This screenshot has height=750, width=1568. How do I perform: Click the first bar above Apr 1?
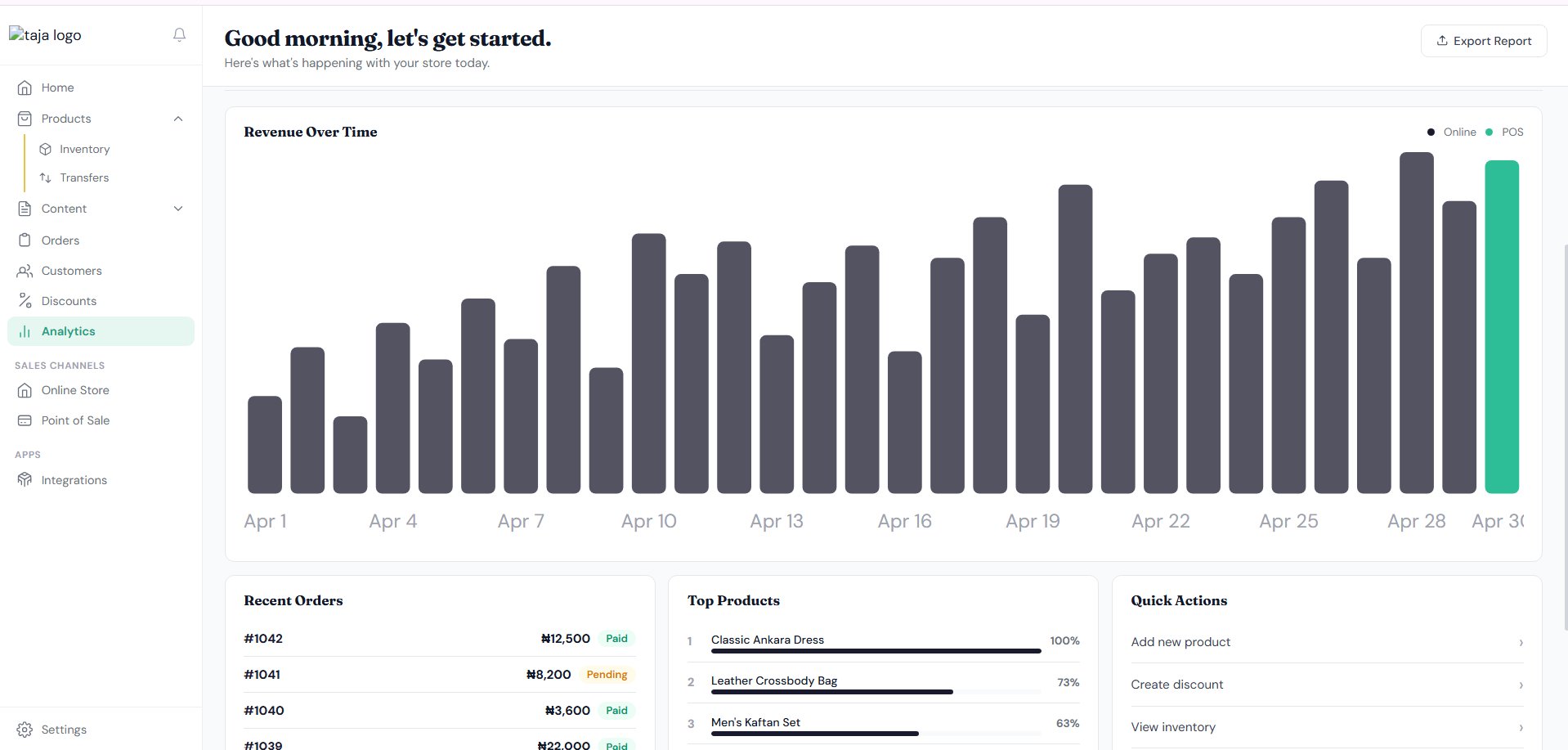[x=265, y=445]
